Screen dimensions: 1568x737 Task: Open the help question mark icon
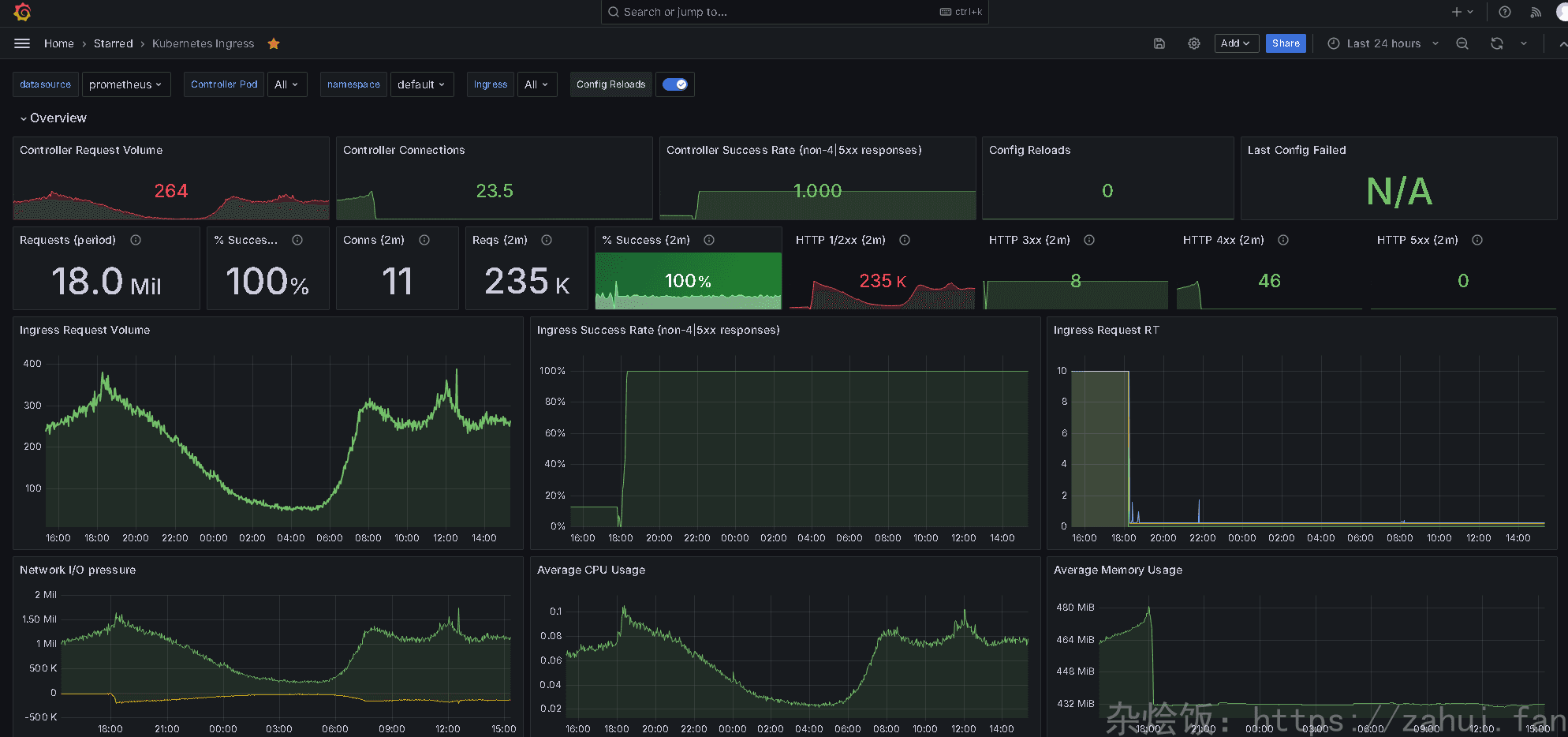pos(1504,12)
